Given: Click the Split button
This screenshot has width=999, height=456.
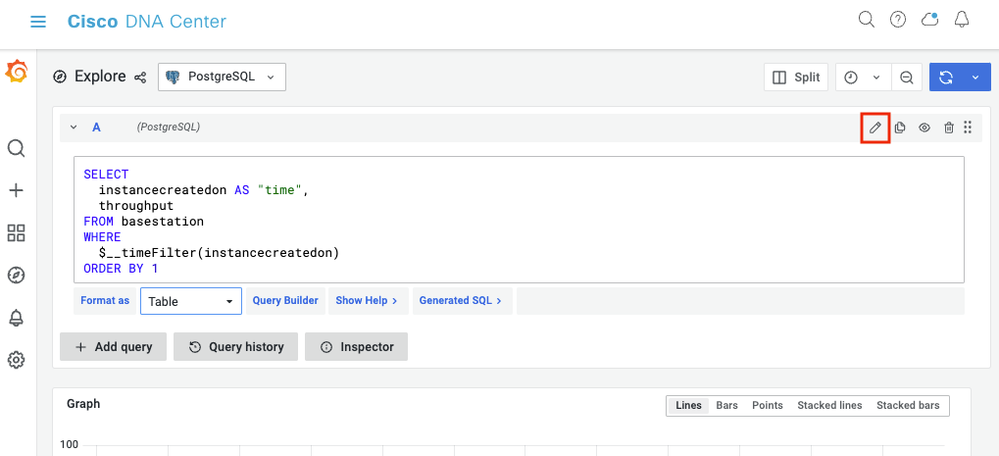Looking at the screenshot, I should pyautogui.click(x=796, y=77).
